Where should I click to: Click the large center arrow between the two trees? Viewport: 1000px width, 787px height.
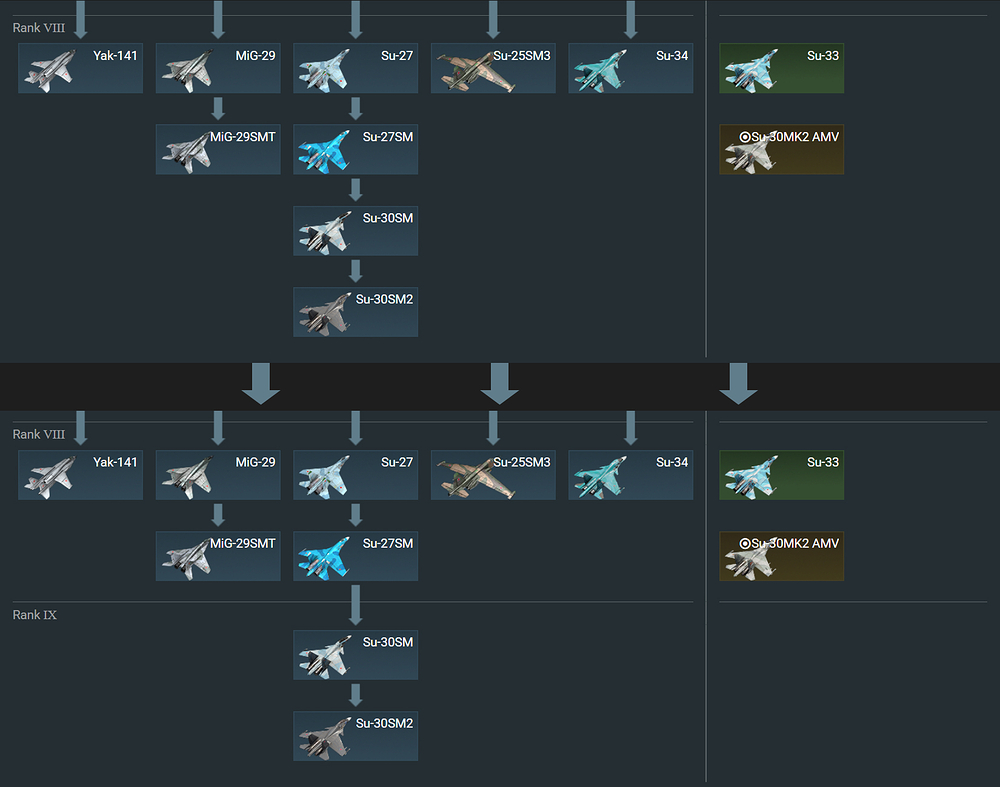(x=499, y=383)
